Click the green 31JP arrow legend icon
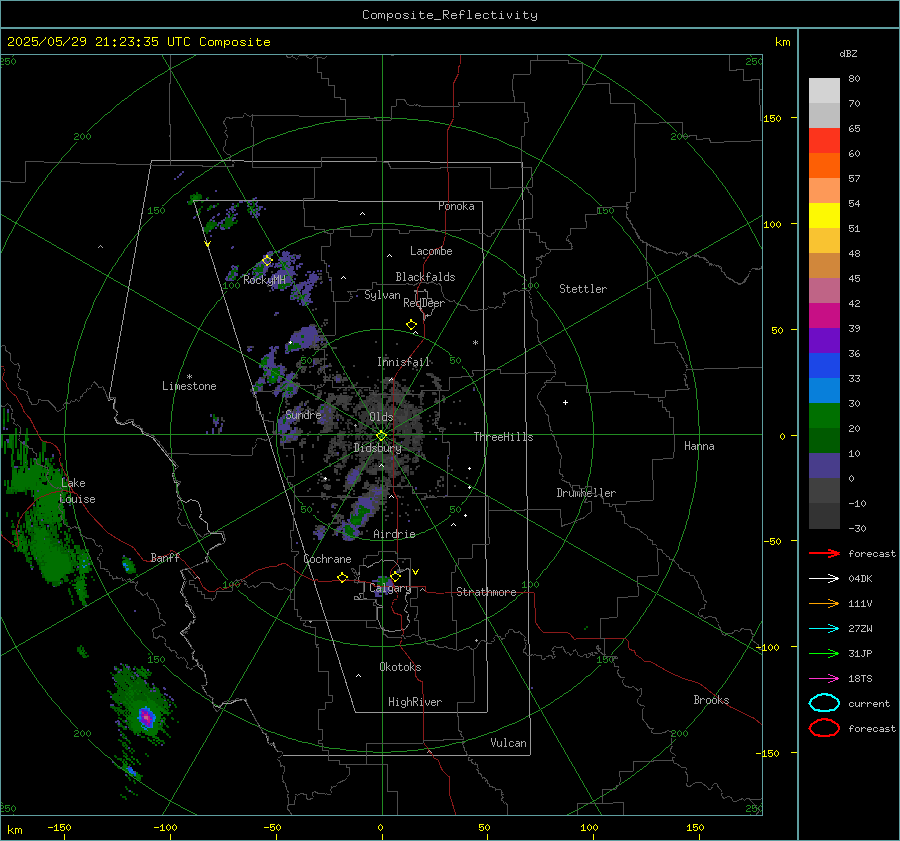The width and height of the screenshot is (900, 841). point(824,653)
